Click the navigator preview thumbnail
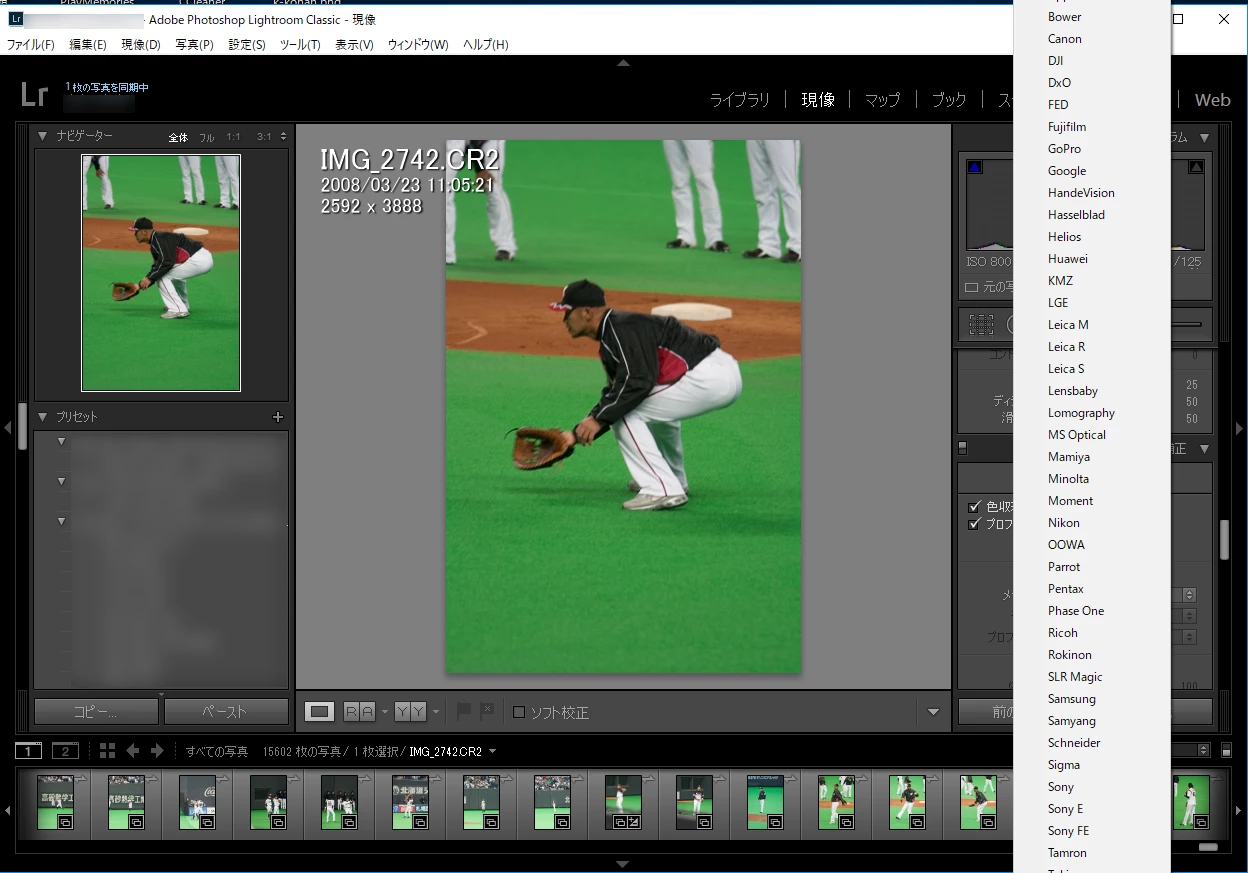 [x=161, y=273]
